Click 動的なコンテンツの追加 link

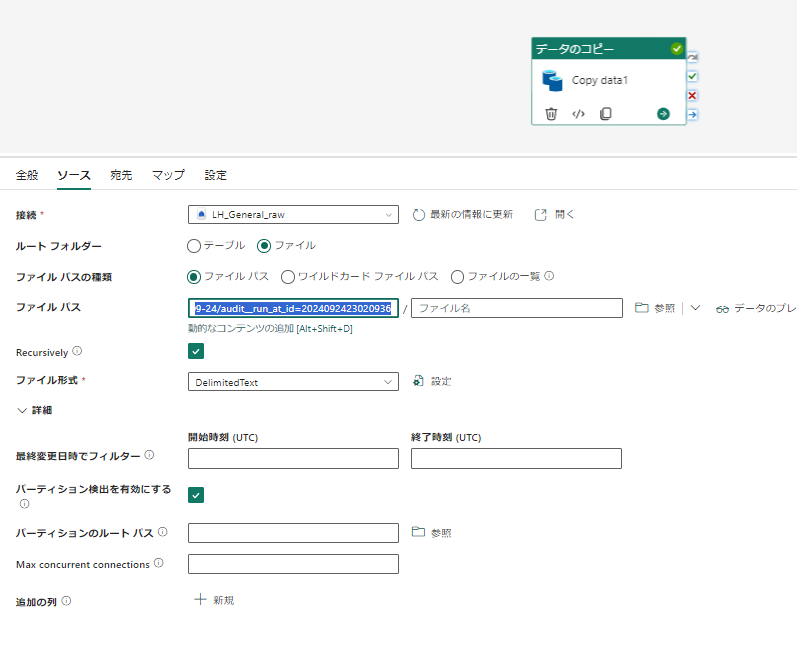(270, 329)
